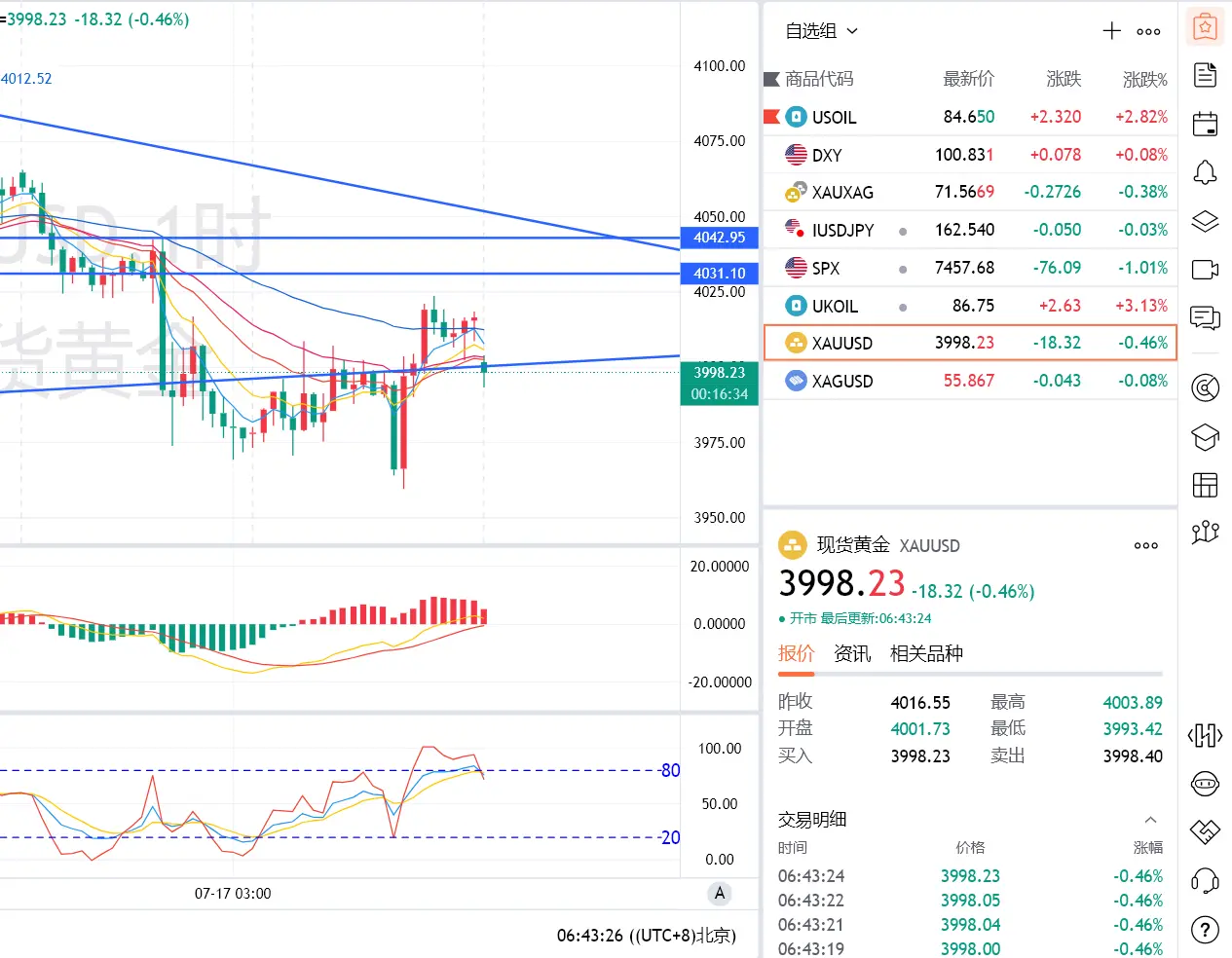Toggle auto scale A button on chart
The height and width of the screenshot is (958, 1232).
point(719,894)
